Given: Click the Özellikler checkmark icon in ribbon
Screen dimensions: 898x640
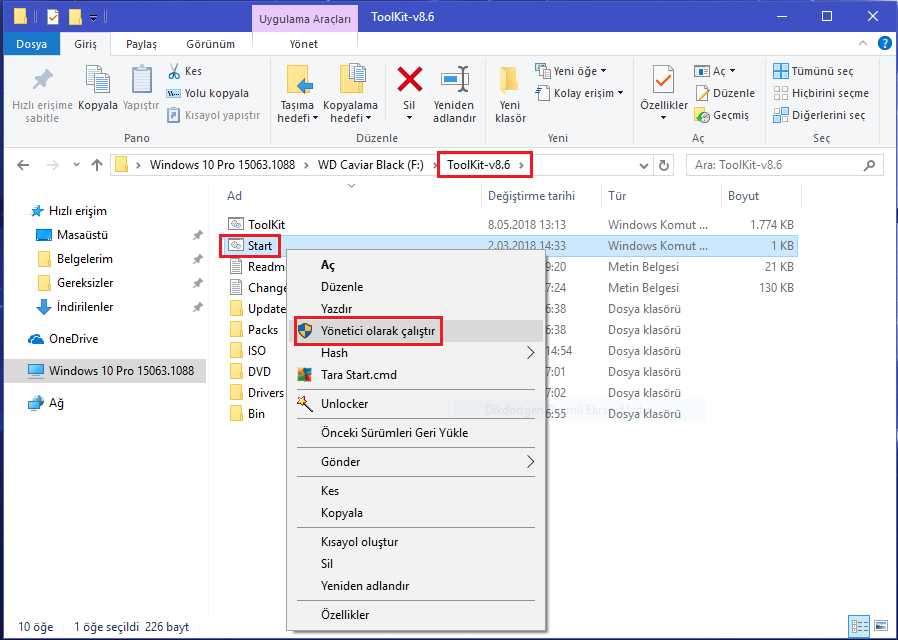Looking at the screenshot, I should click(x=663, y=80).
